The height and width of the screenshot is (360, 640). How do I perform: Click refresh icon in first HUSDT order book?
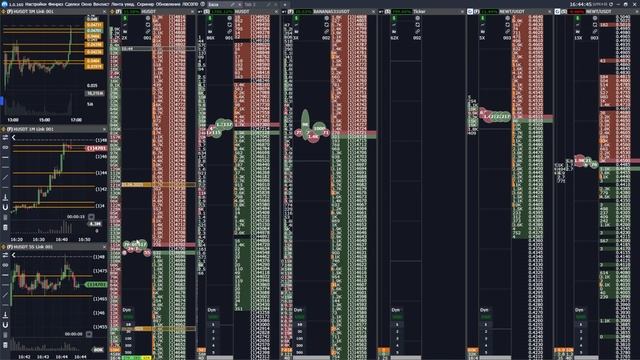148,25
